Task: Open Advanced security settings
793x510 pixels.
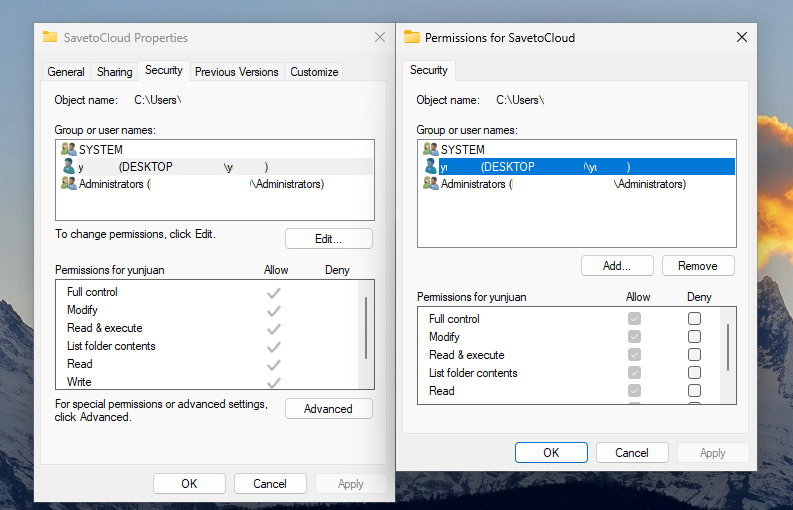Action: (328, 409)
